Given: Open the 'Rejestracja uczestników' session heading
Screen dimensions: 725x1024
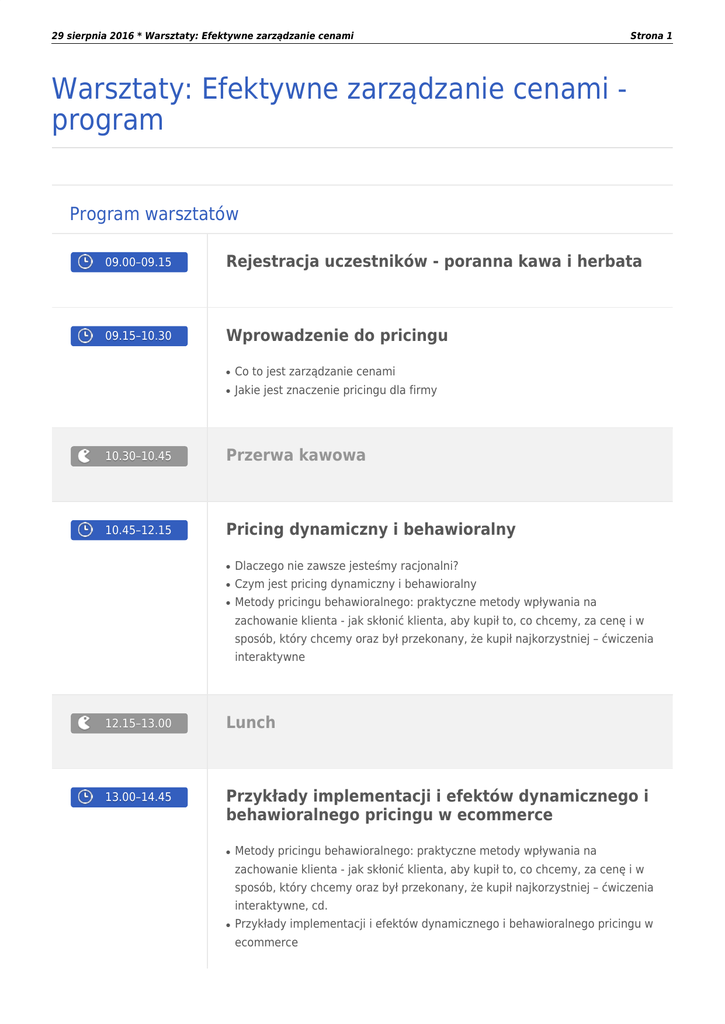Looking at the screenshot, I should (x=433, y=261).
